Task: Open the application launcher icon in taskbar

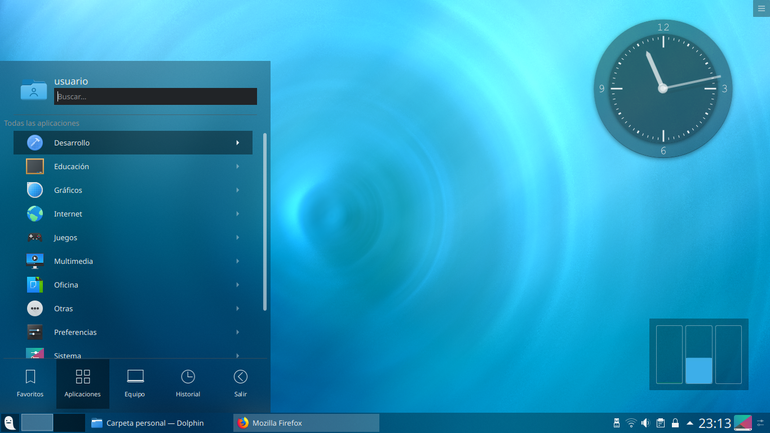Action: (9, 423)
